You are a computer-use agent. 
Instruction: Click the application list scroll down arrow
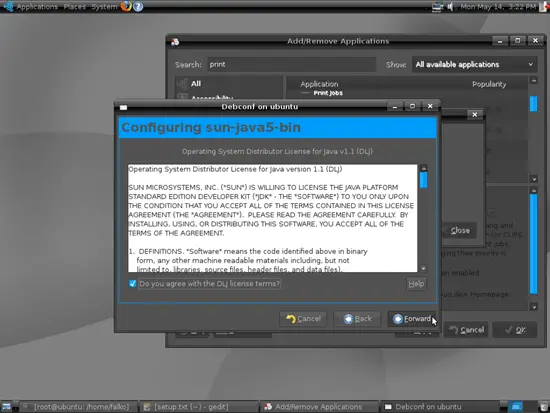[534, 179]
